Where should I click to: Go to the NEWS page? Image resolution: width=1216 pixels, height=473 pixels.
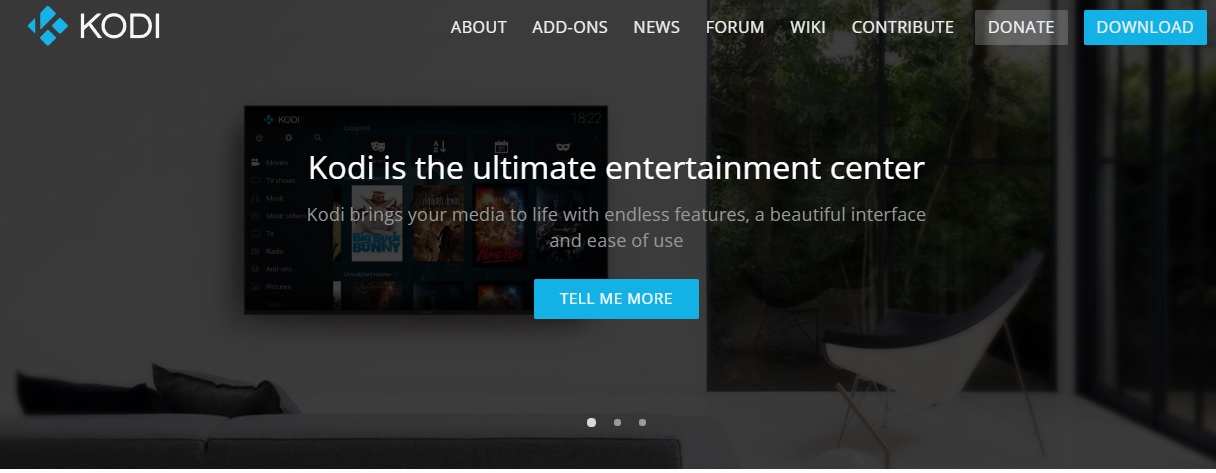pos(656,27)
